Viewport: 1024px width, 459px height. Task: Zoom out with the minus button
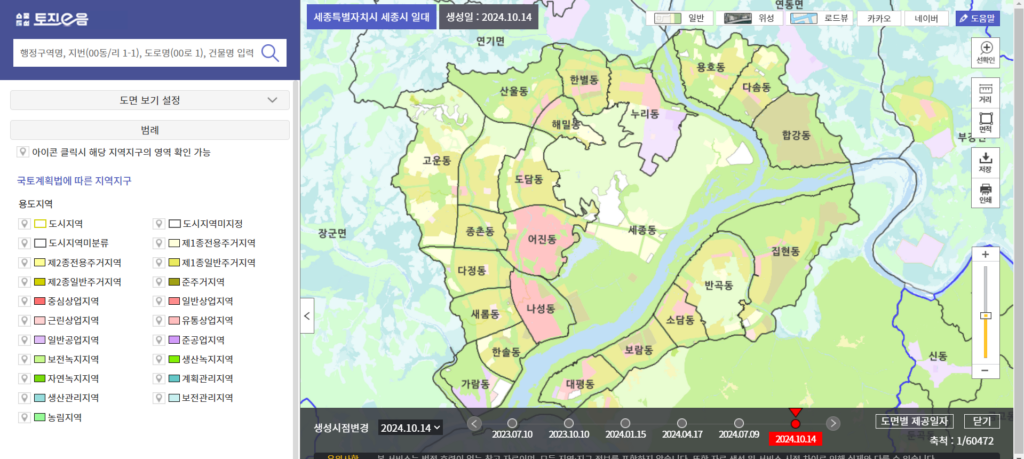(985, 370)
